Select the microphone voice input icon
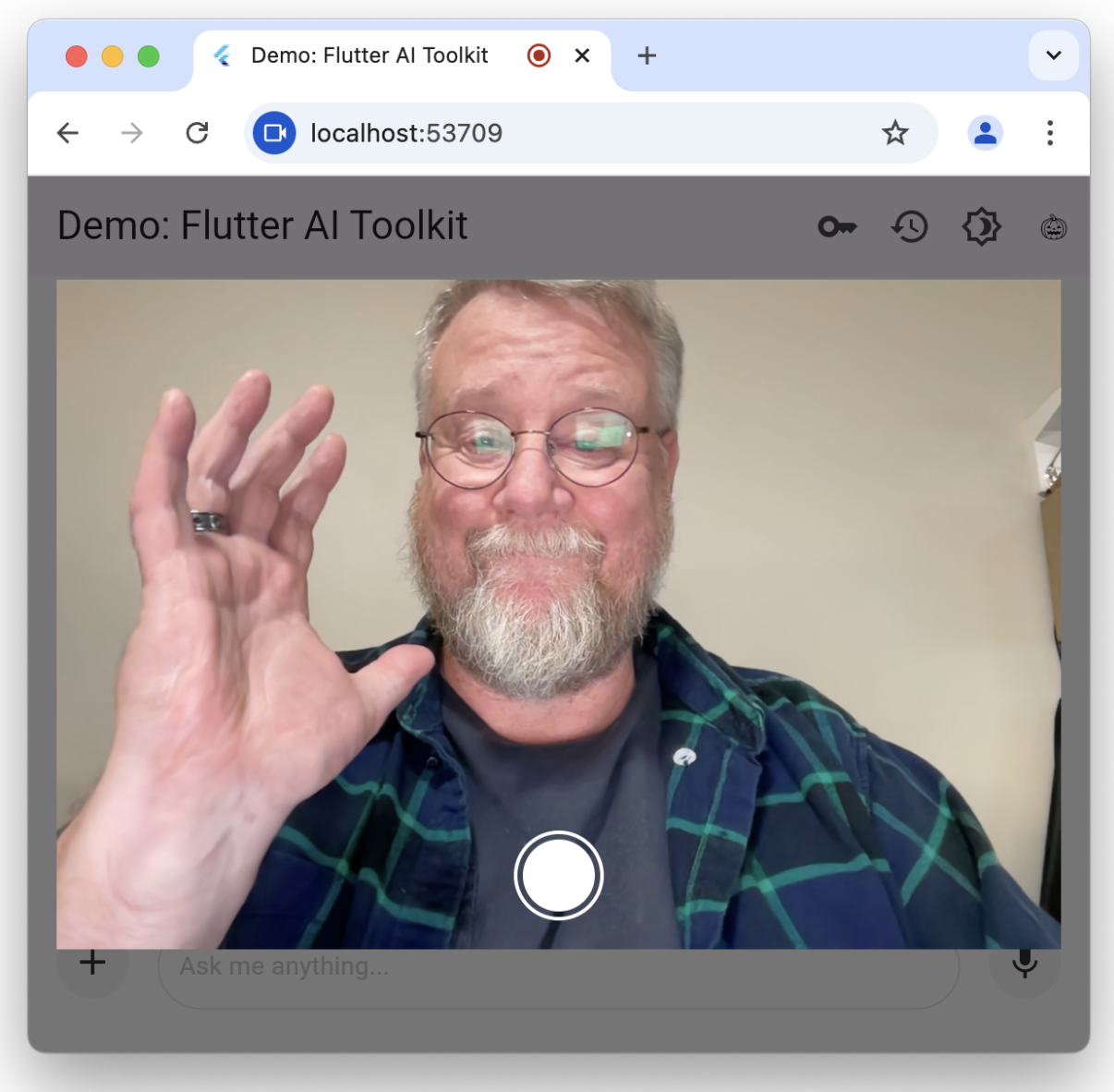The height and width of the screenshot is (1092, 1114). click(x=1023, y=963)
